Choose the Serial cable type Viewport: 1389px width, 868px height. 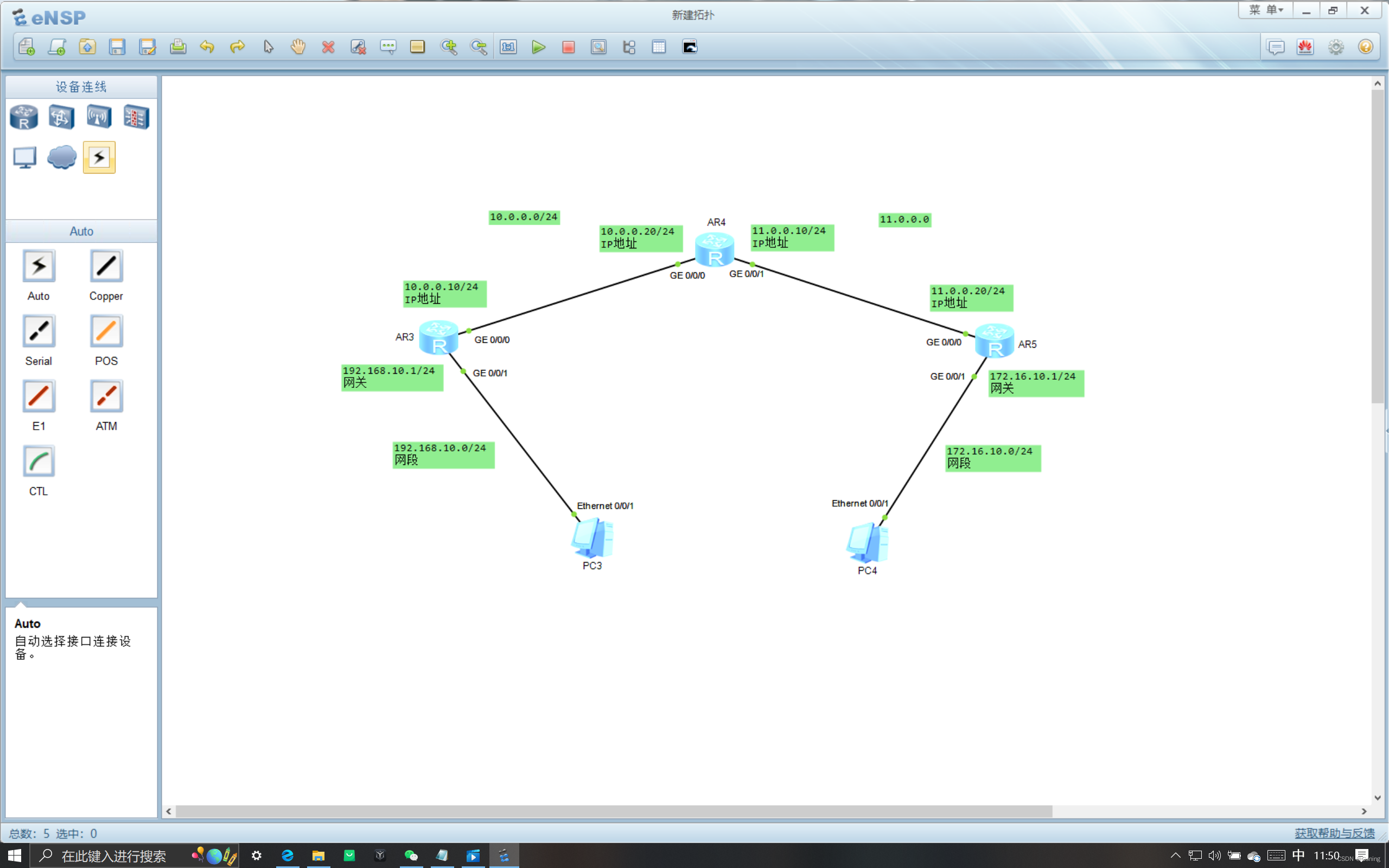point(39,331)
